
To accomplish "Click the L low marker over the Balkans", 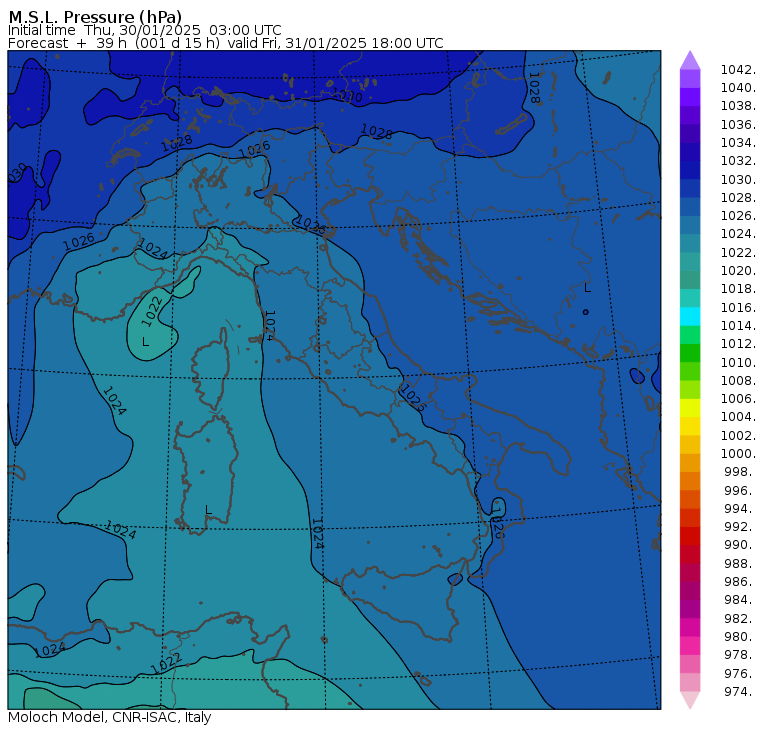I will [x=587, y=288].
